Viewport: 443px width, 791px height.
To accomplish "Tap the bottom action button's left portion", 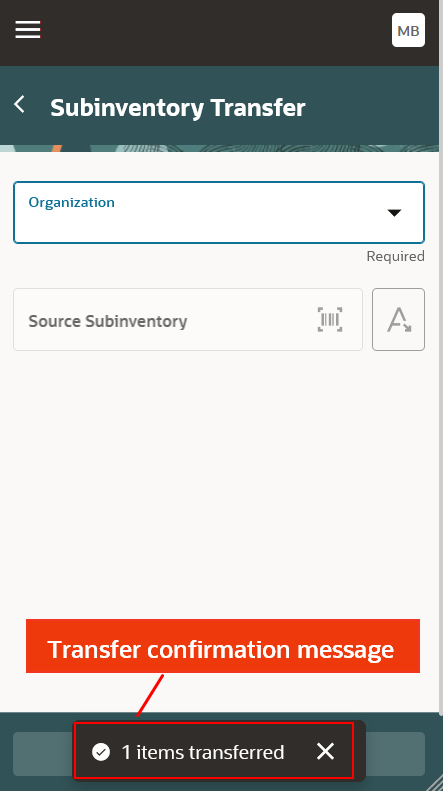I will pyautogui.click(x=43, y=754).
